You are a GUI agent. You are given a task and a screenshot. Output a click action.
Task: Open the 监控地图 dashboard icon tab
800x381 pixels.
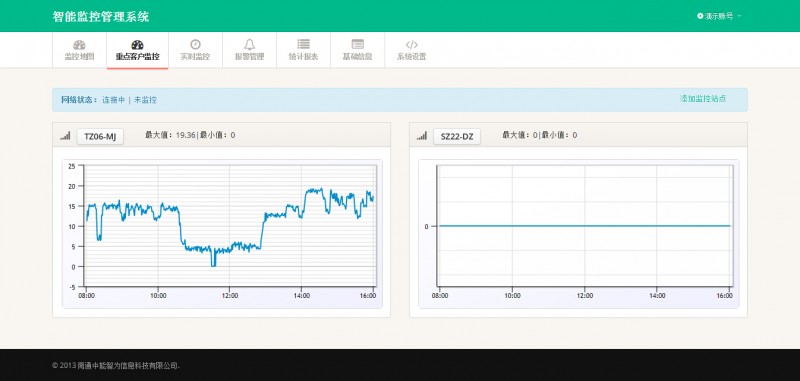coord(79,45)
